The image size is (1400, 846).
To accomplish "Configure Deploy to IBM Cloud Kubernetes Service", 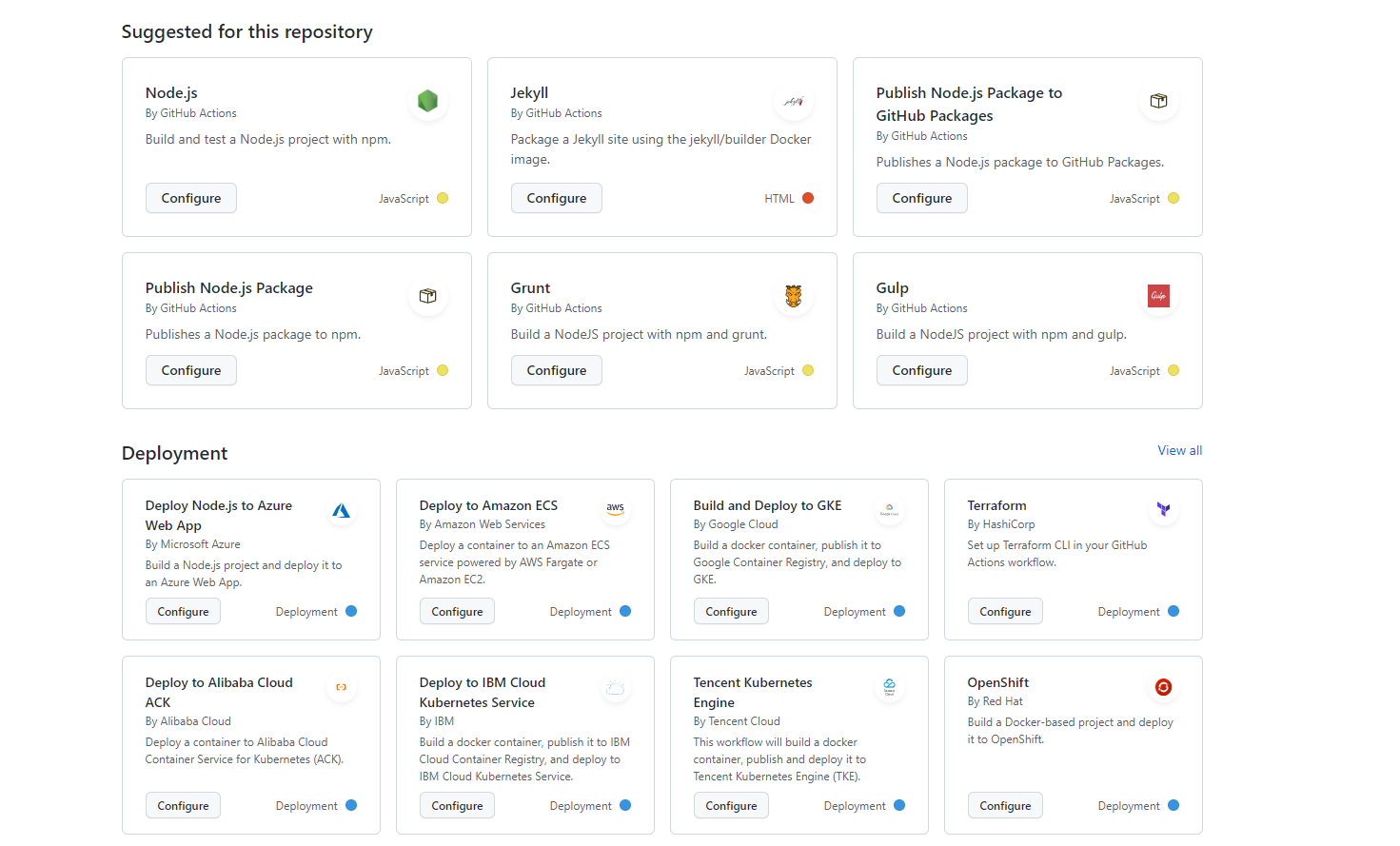I will 457,805.
